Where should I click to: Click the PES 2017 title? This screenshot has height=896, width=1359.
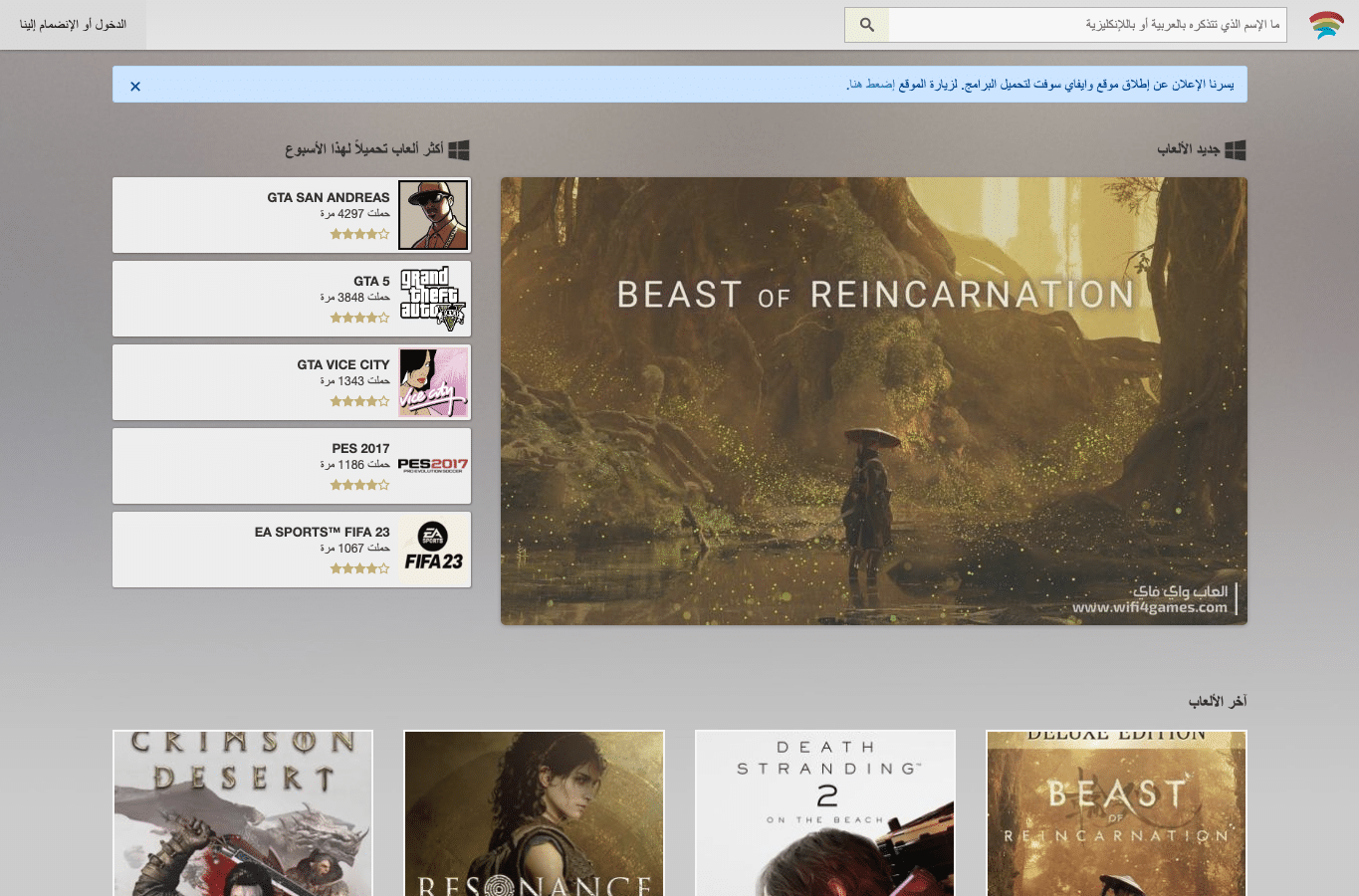click(x=360, y=448)
